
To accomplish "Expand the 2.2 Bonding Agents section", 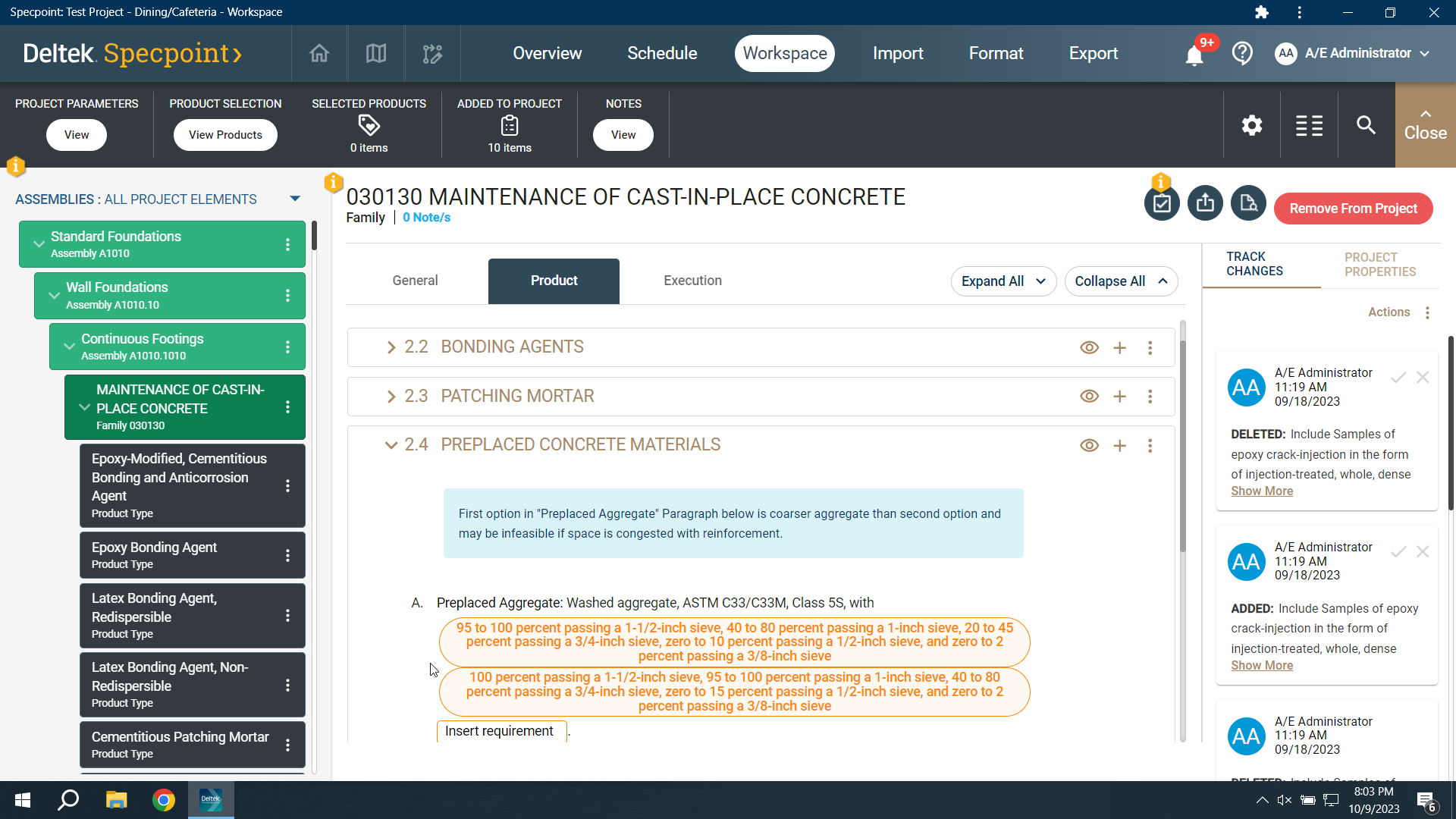I will pyautogui.click(x=391, y=347).
